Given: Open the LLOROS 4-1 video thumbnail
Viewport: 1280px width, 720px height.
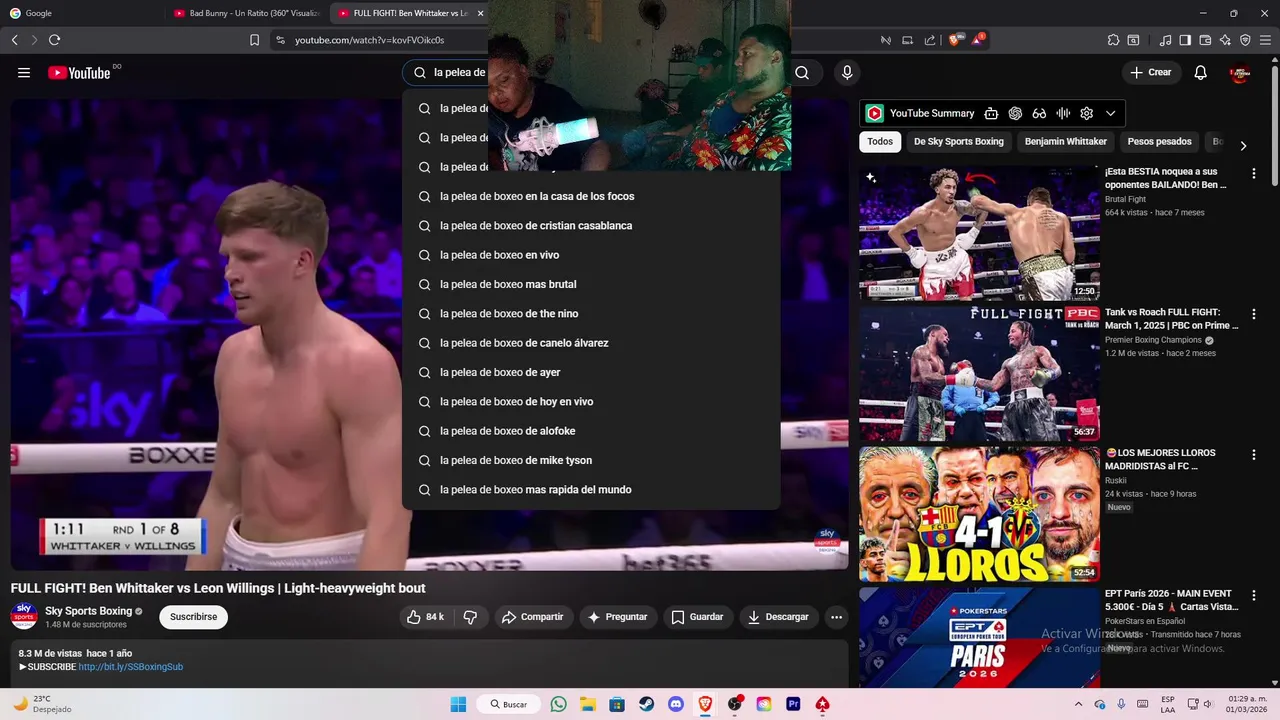Looking at the screenshot, I should tap(979, 514).
